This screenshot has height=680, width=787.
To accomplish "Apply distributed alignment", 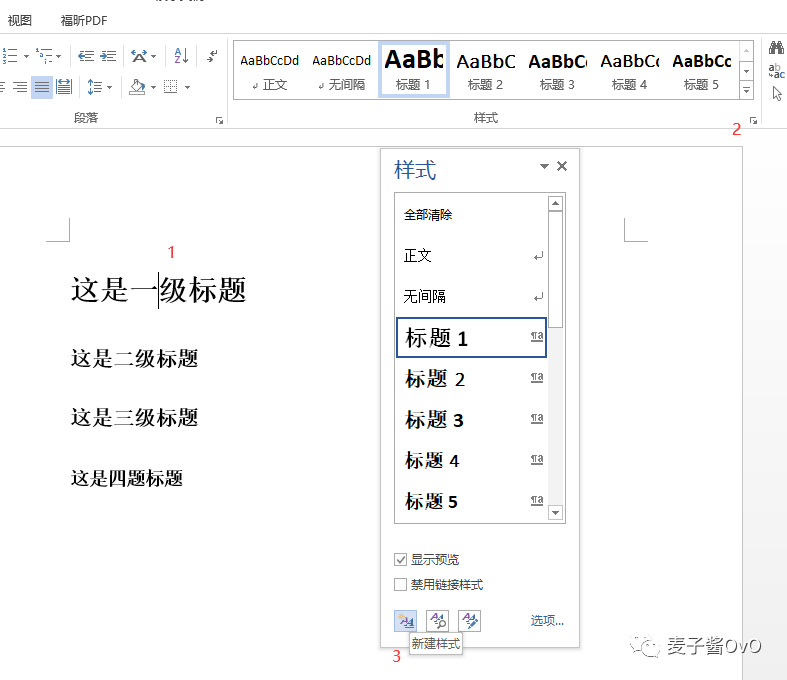I will tap(64, 87).
